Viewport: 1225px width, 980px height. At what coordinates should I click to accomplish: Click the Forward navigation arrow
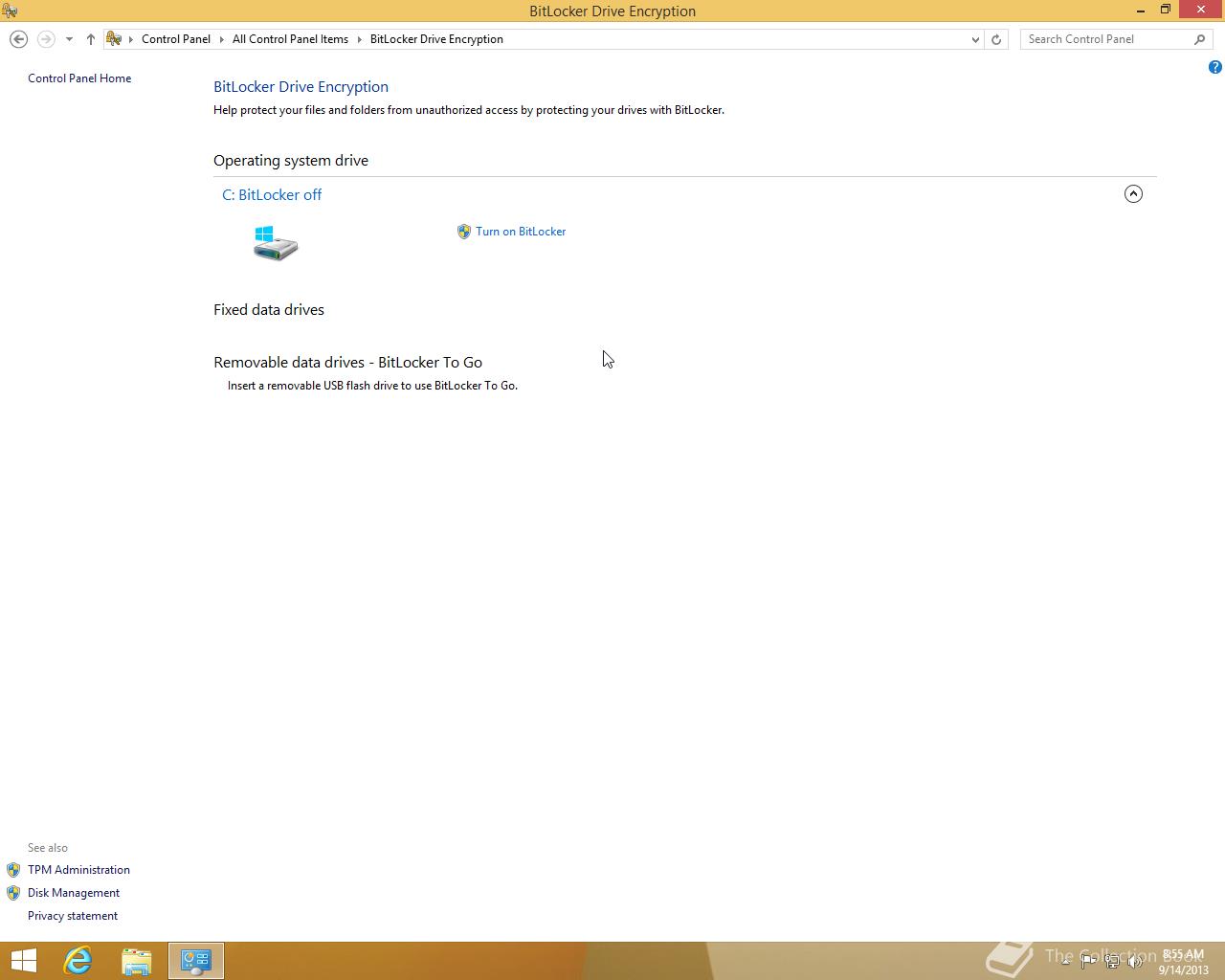[x=46, y=39]
